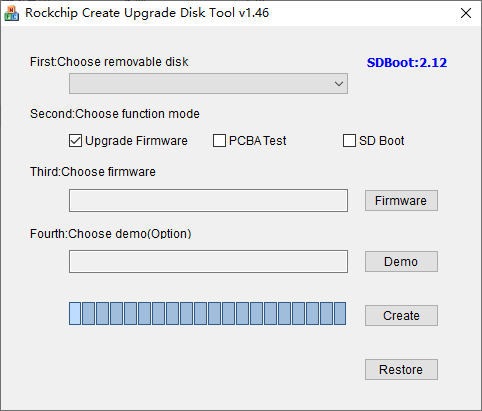Click the Restore button

[401, 369]
